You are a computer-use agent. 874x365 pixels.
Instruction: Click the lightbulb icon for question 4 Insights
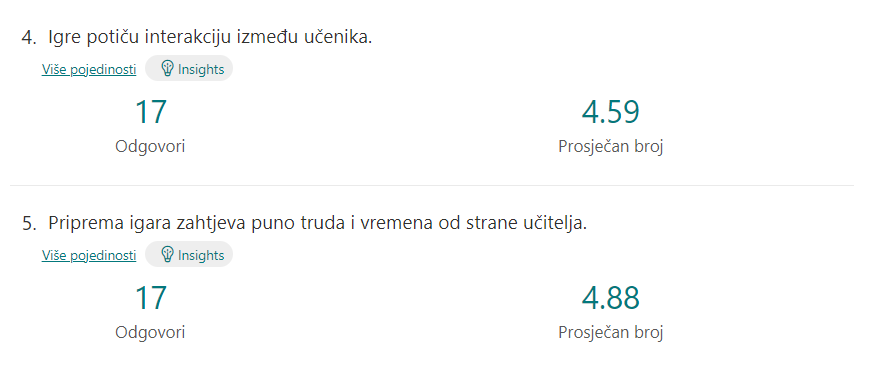[167, 69]
